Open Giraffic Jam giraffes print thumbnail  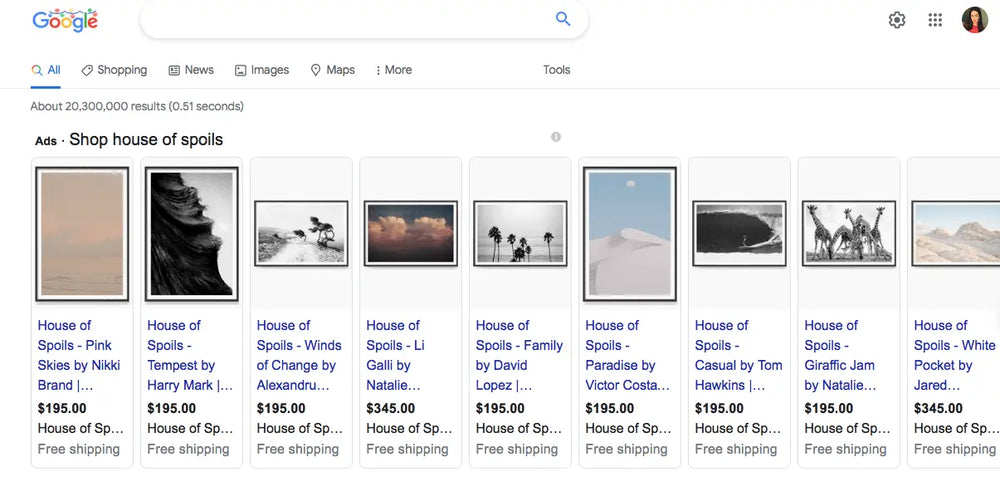click(x=849, y=233)
